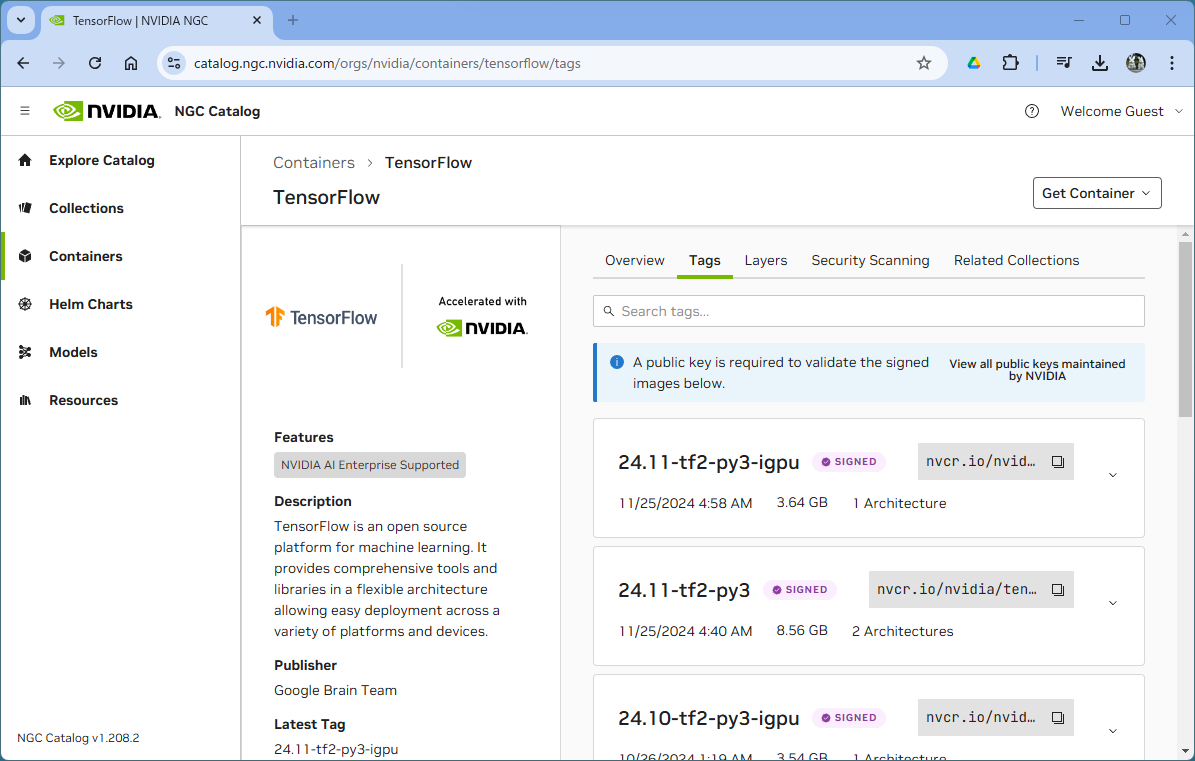The width and height of the screenshot is (1195, 761).
Task: Go to Containers breadcrumb link
Action: (314, 162)
